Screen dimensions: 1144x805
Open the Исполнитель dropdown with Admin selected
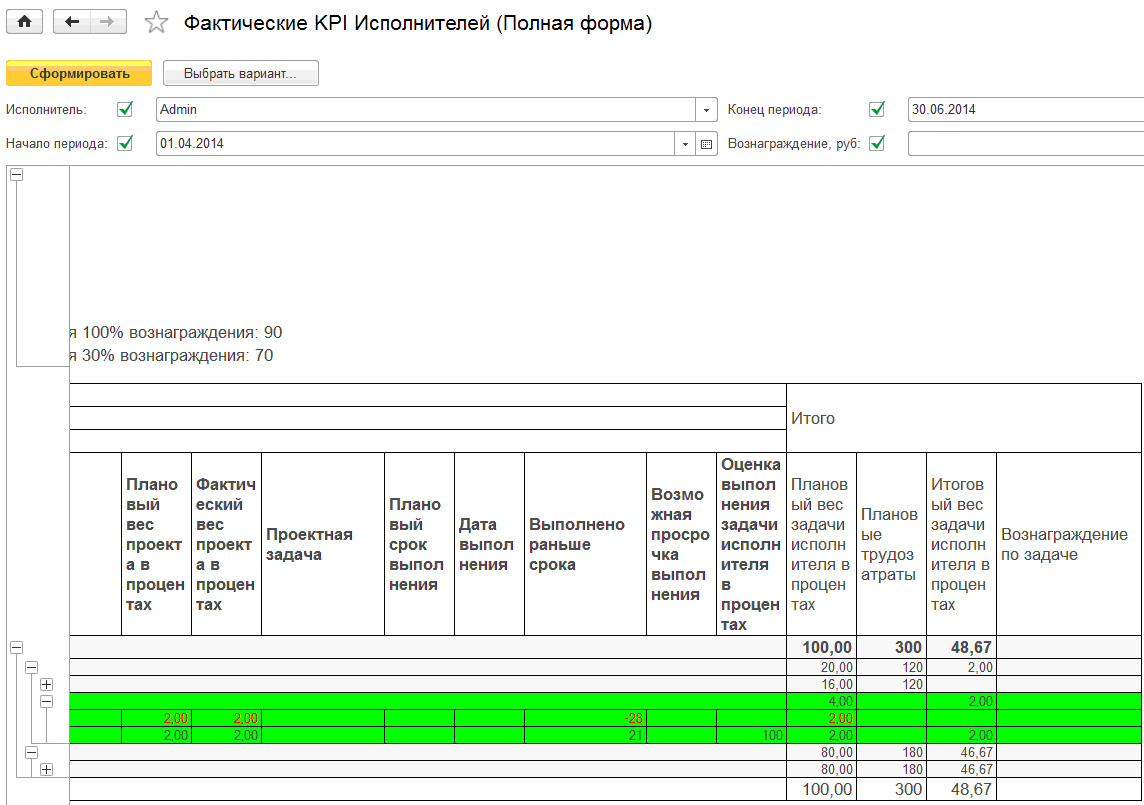[x=707, y=110]
